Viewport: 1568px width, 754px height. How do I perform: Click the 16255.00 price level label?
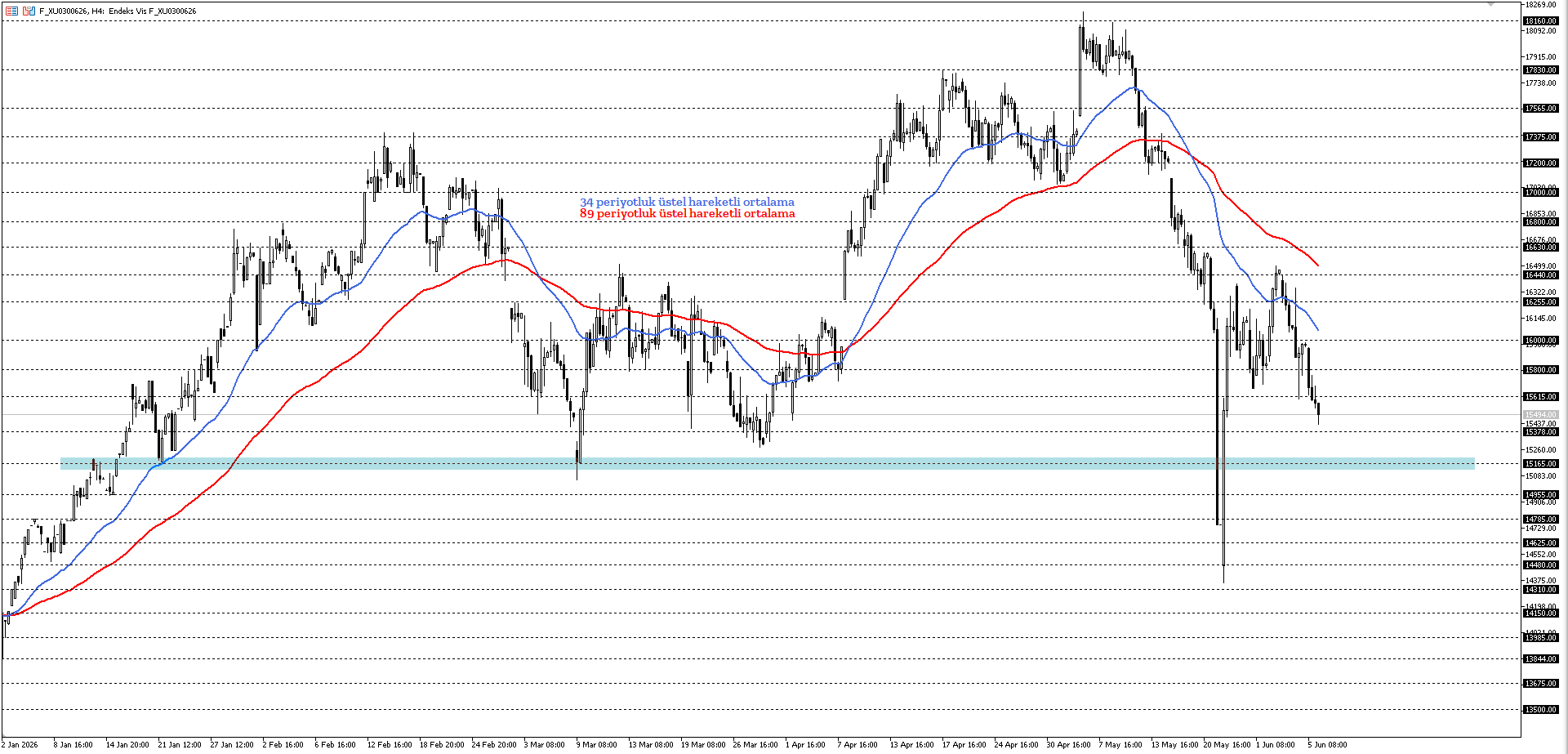pyautogui.click(x=1541, y=302)
